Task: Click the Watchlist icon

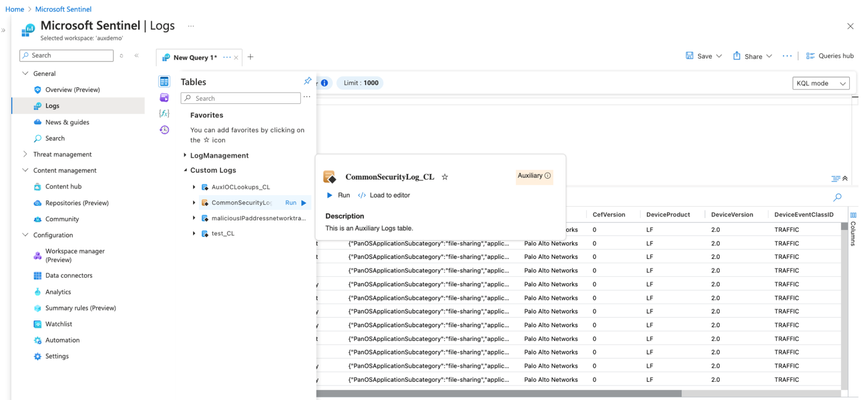Action: [x=37, y=324]
